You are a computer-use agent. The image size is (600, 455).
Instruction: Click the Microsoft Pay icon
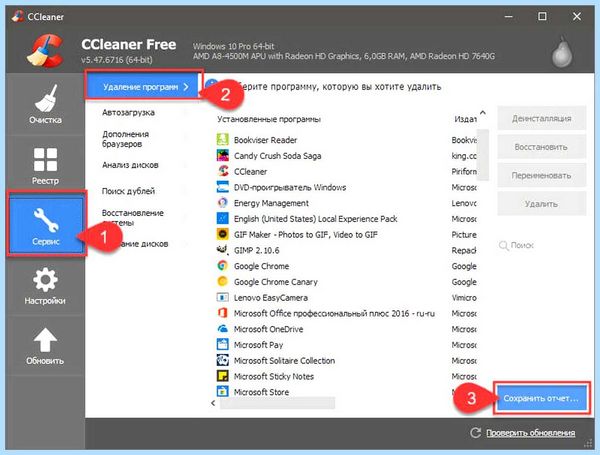point(222,344)
